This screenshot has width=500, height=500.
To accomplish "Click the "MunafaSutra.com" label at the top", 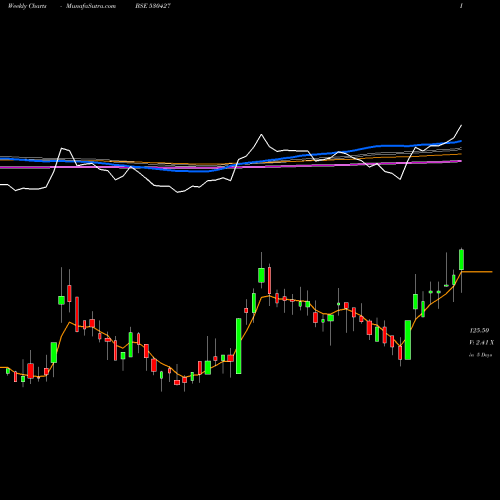I will click(91, 6).
